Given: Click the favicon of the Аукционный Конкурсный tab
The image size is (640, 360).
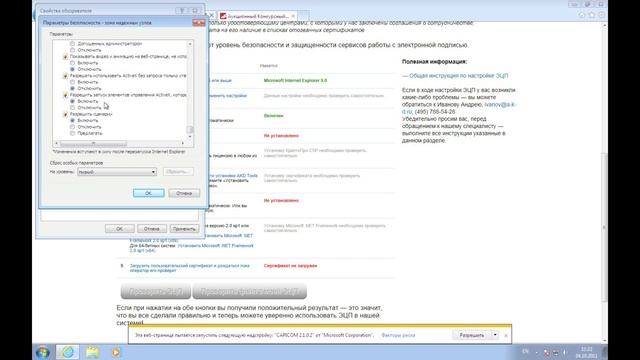Looking at the screenshot, I should [x=223, y=16].
